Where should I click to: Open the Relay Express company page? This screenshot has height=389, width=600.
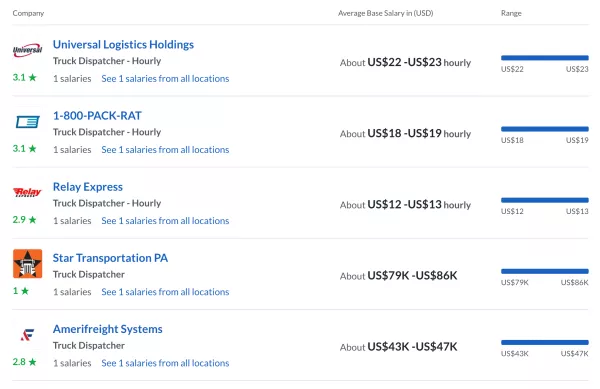(x=88, y=187)
